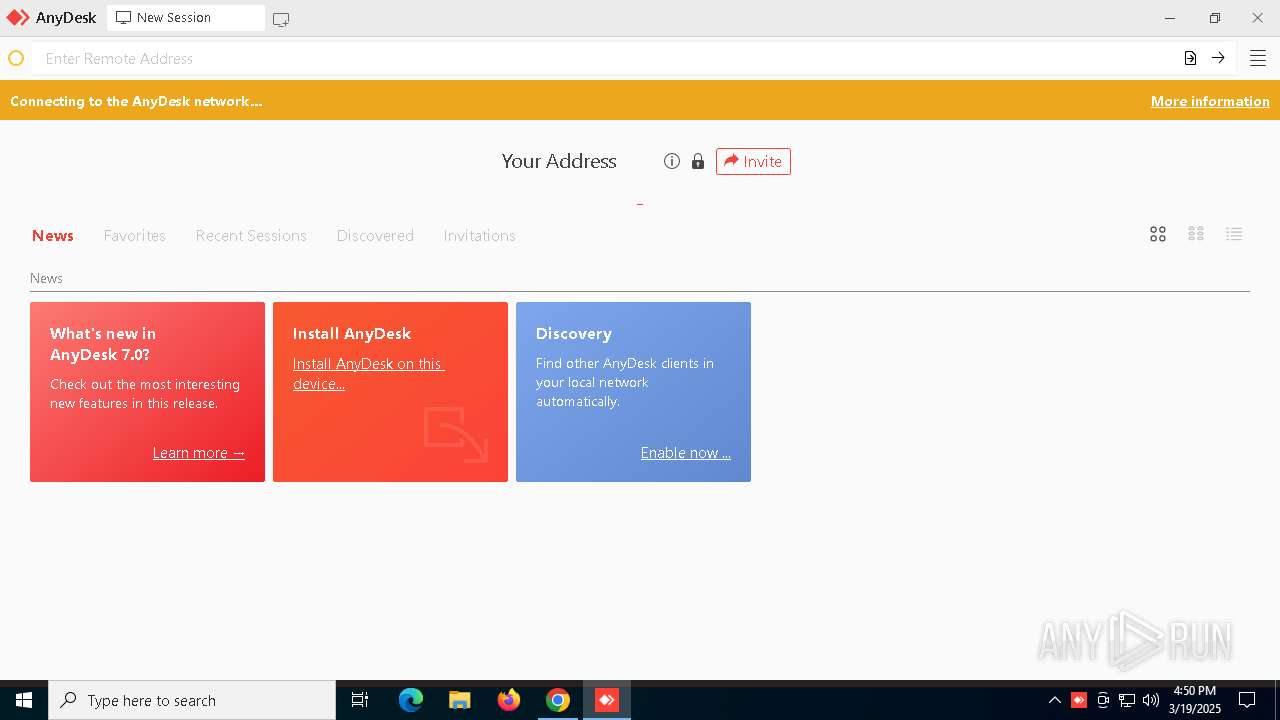Click the Install AnyDesk card heading
Image resolution: width=1280 pixels, height=720 pixels.
point(352,334)
